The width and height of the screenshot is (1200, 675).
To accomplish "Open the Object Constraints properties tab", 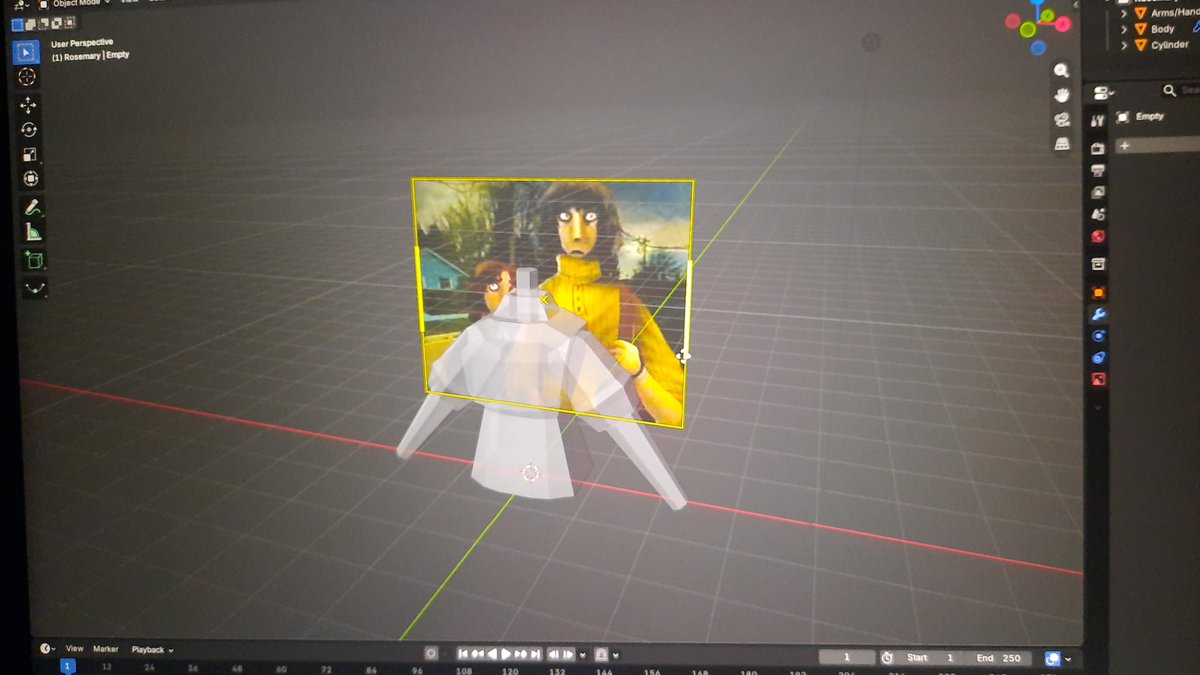I will [x=1099, y=357].
